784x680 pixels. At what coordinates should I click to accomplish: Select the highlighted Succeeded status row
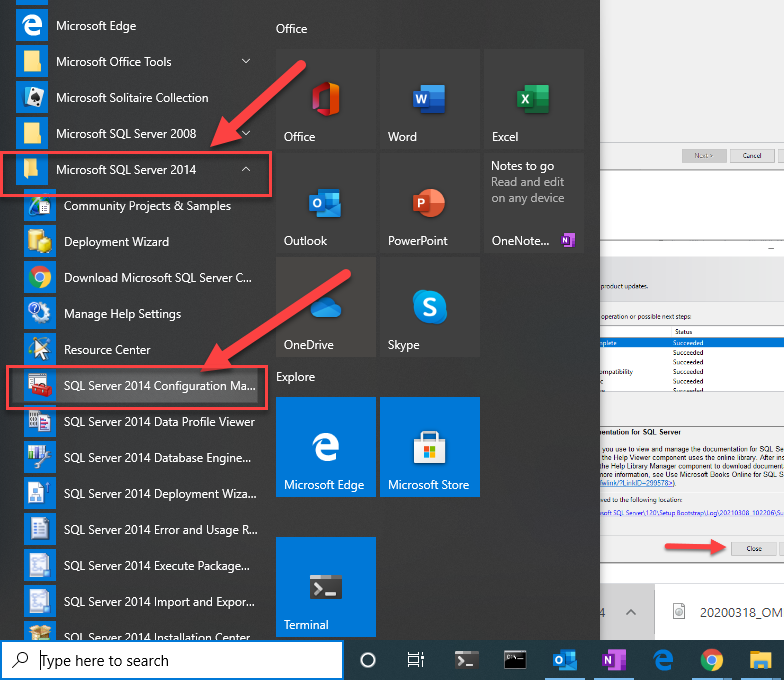click(x=692, y=343)
